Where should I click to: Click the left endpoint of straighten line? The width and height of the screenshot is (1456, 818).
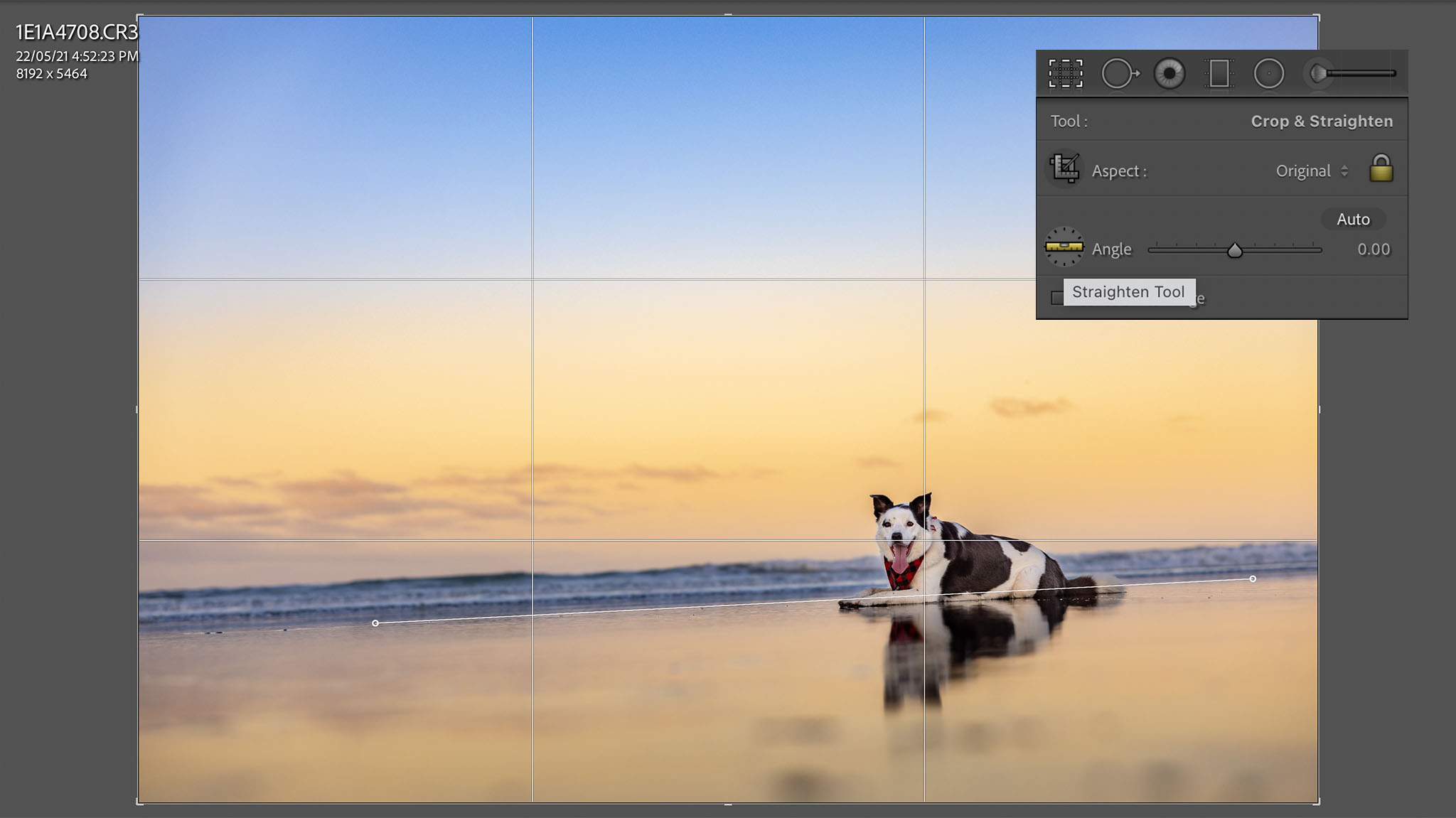pyautogui.click(x=375, y=623)
